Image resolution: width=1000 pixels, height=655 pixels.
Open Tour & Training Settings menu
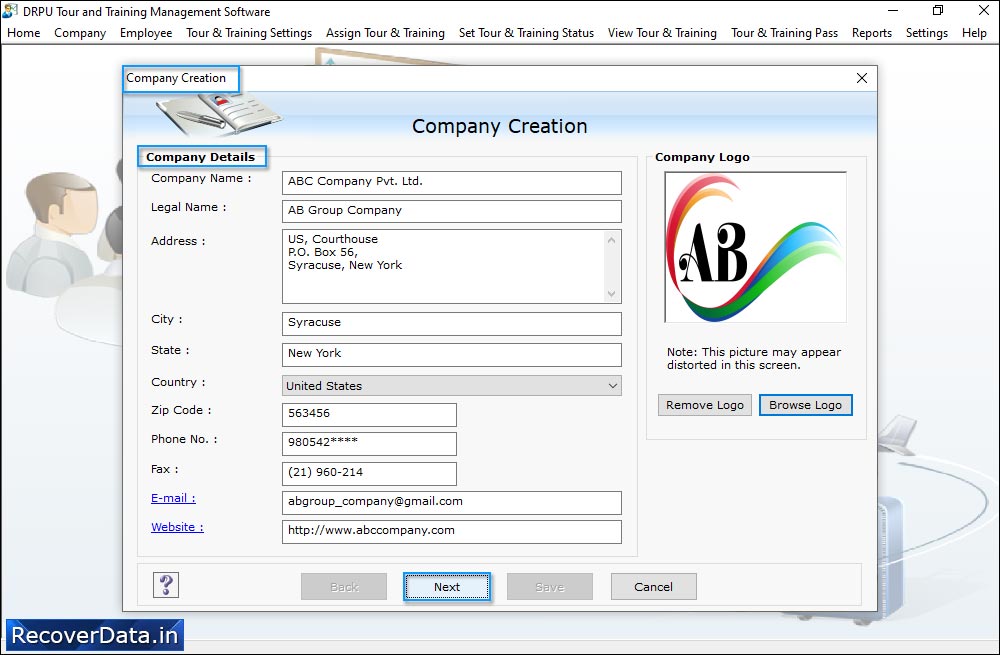(249, 33)
